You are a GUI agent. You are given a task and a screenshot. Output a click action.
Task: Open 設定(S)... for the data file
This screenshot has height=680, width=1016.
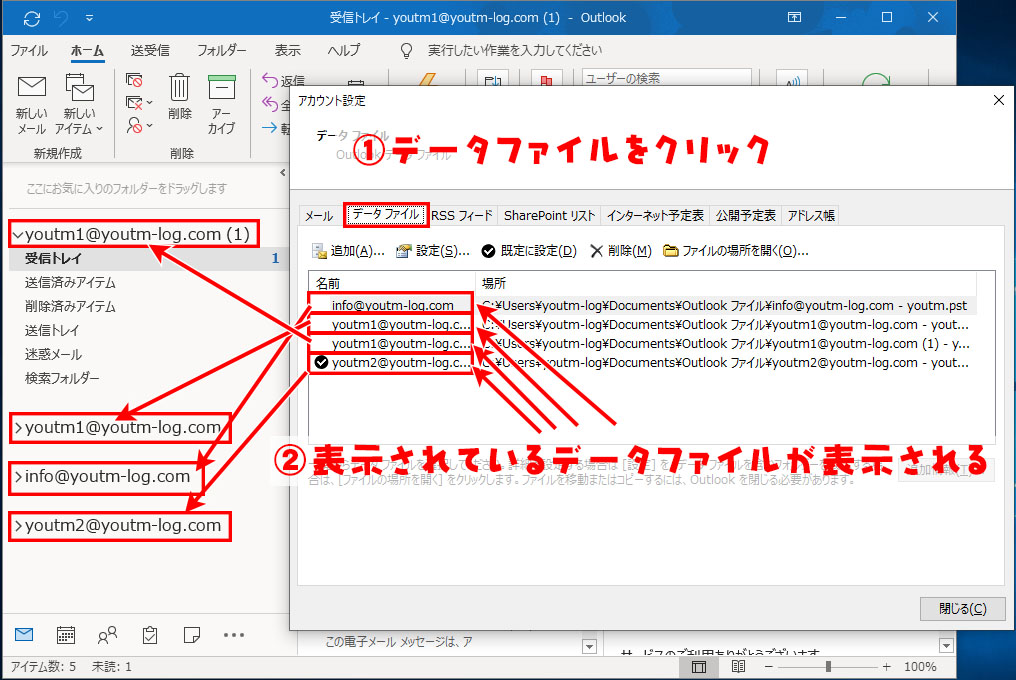pos(433,251)
